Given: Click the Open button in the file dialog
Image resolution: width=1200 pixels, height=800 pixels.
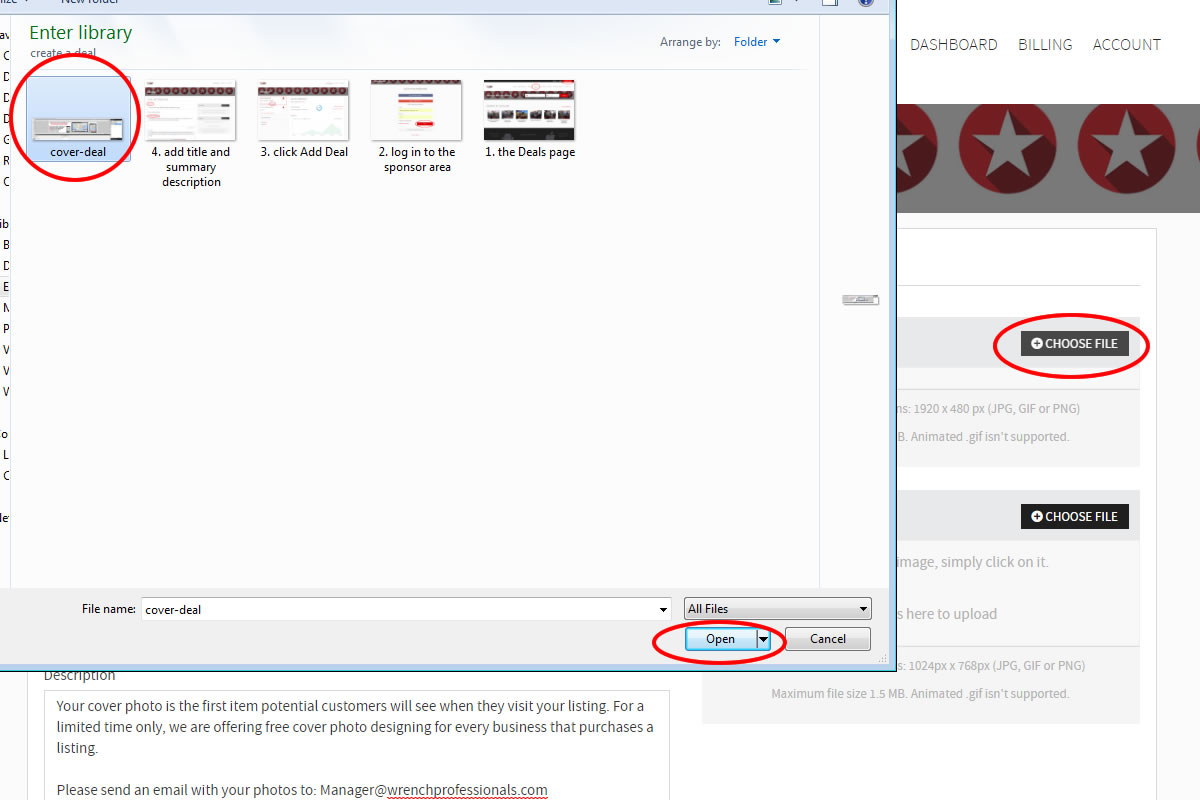Looking at the screenshot, I should pos(720,639).
